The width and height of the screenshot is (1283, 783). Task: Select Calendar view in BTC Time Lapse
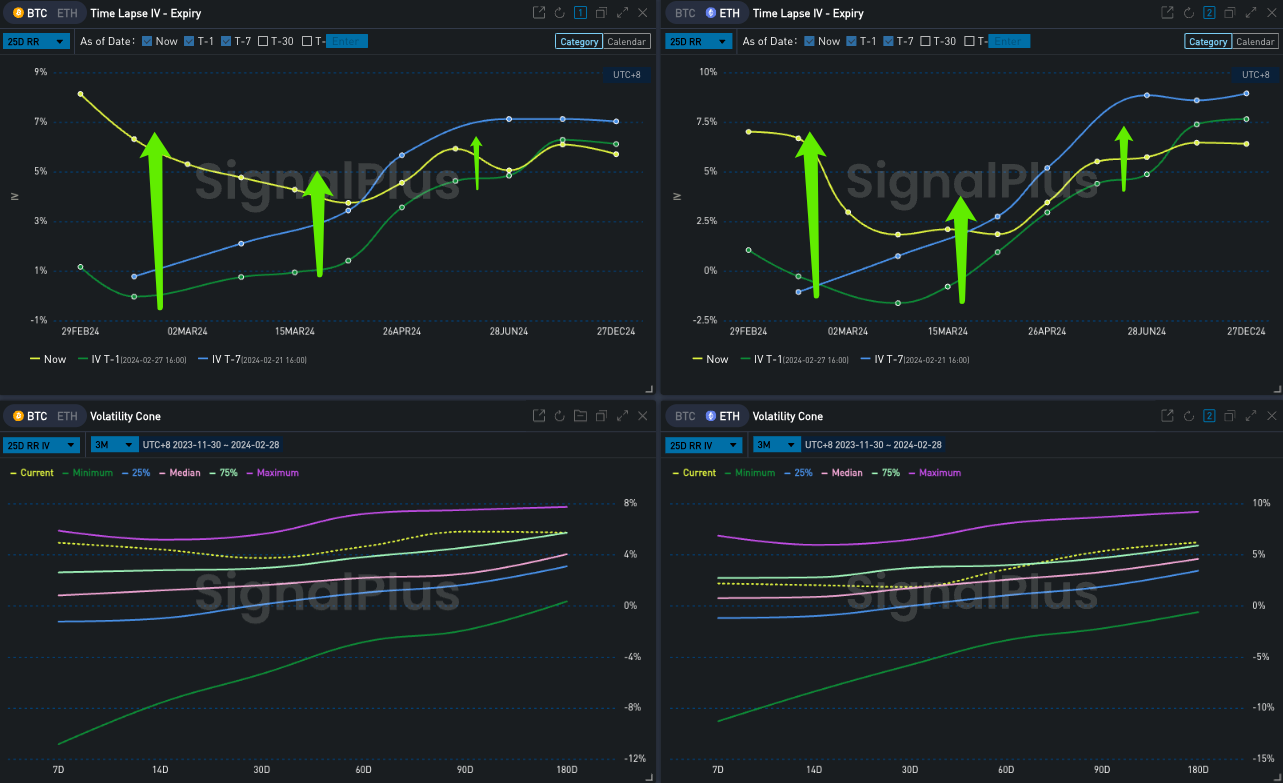627,42
